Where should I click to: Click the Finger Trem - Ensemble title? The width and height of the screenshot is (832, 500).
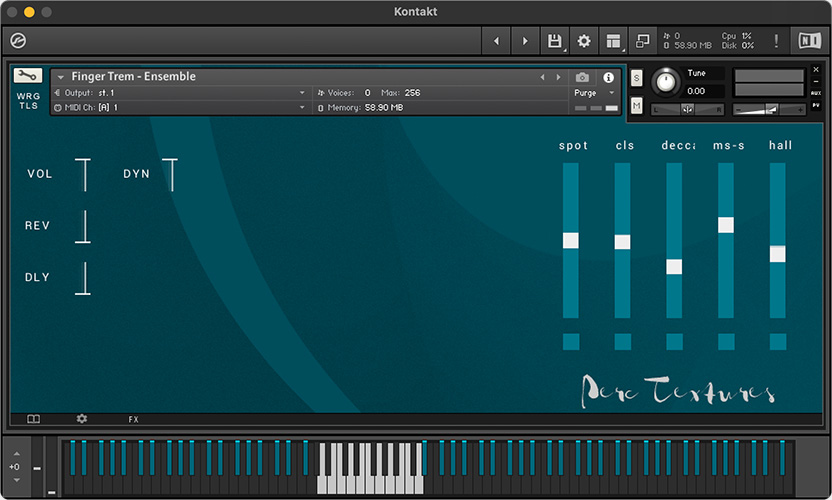click(134, 76)
